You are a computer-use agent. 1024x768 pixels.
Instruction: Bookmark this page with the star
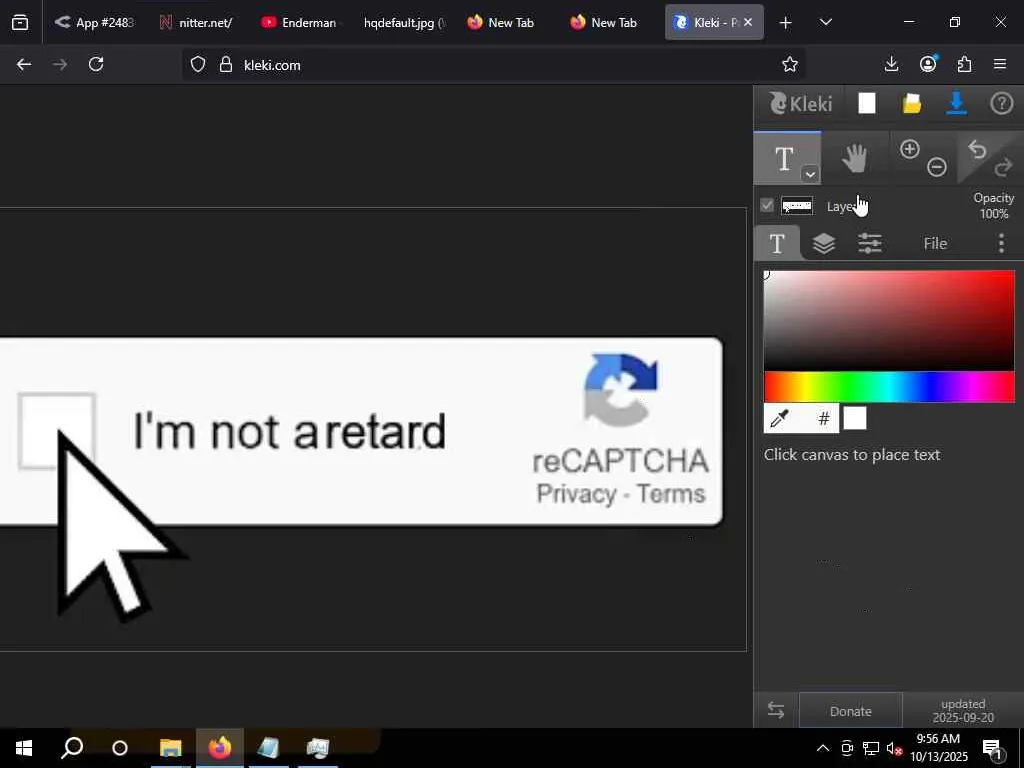pos(790,64)
